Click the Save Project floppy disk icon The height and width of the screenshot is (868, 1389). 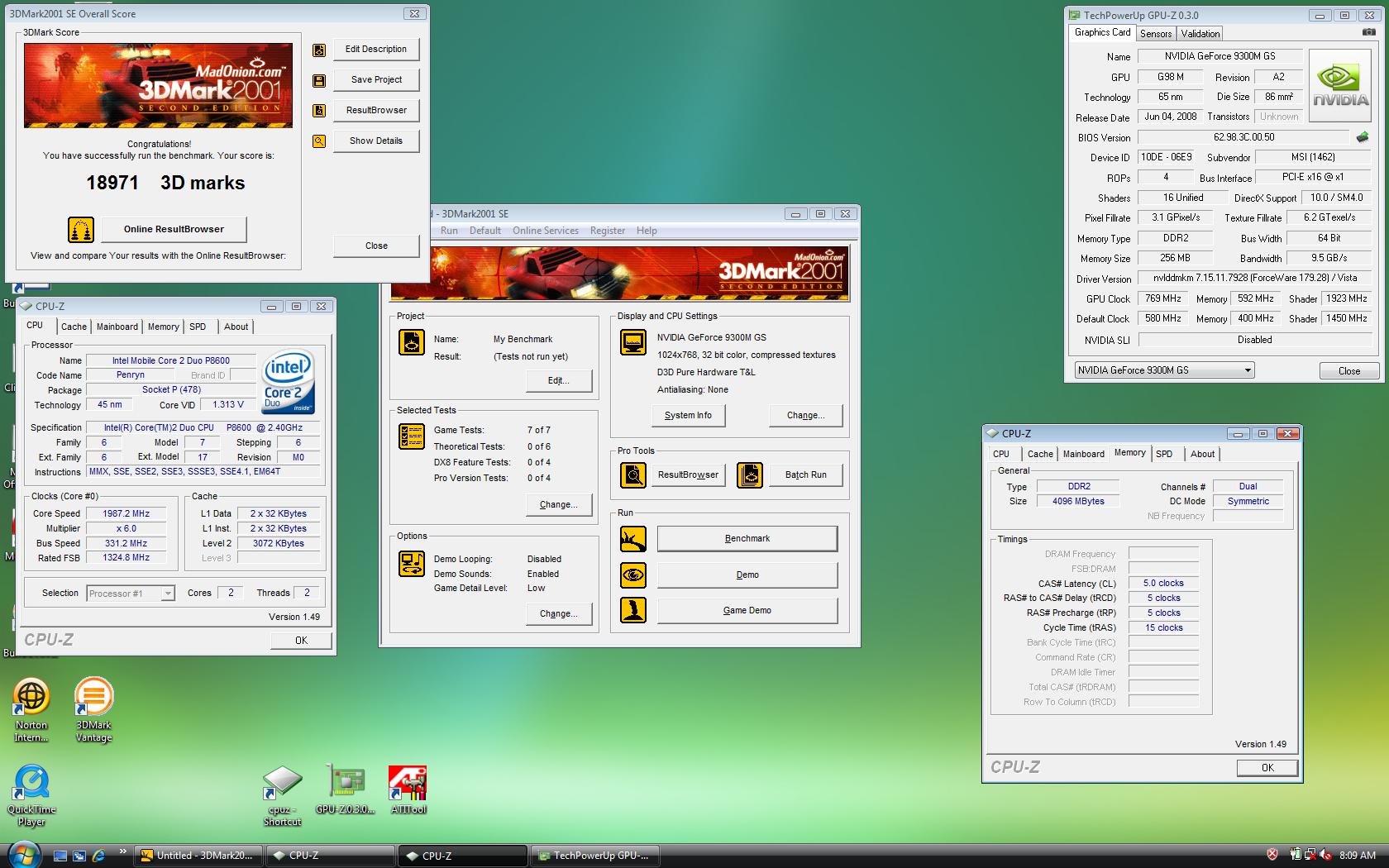tap(319, 80)
